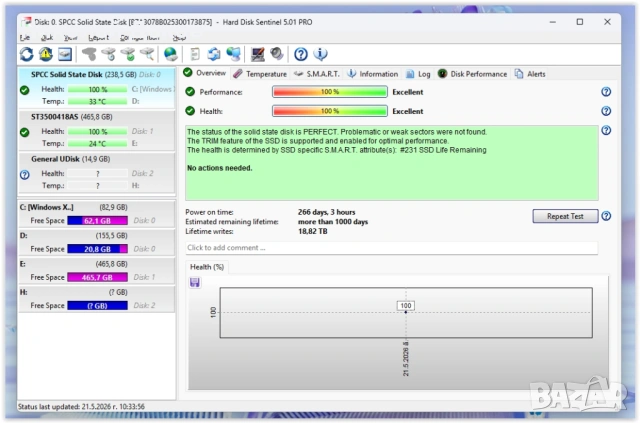Open the Disk Performance tab
The image size is (640, 423).
[472, 74]
